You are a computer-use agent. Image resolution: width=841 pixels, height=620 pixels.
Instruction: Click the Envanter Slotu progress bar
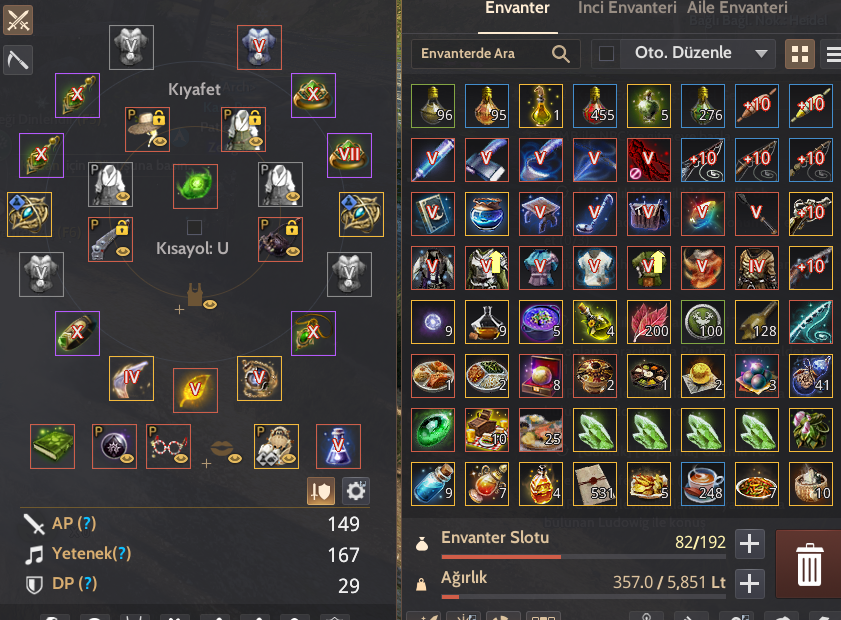tap(584, 557)
